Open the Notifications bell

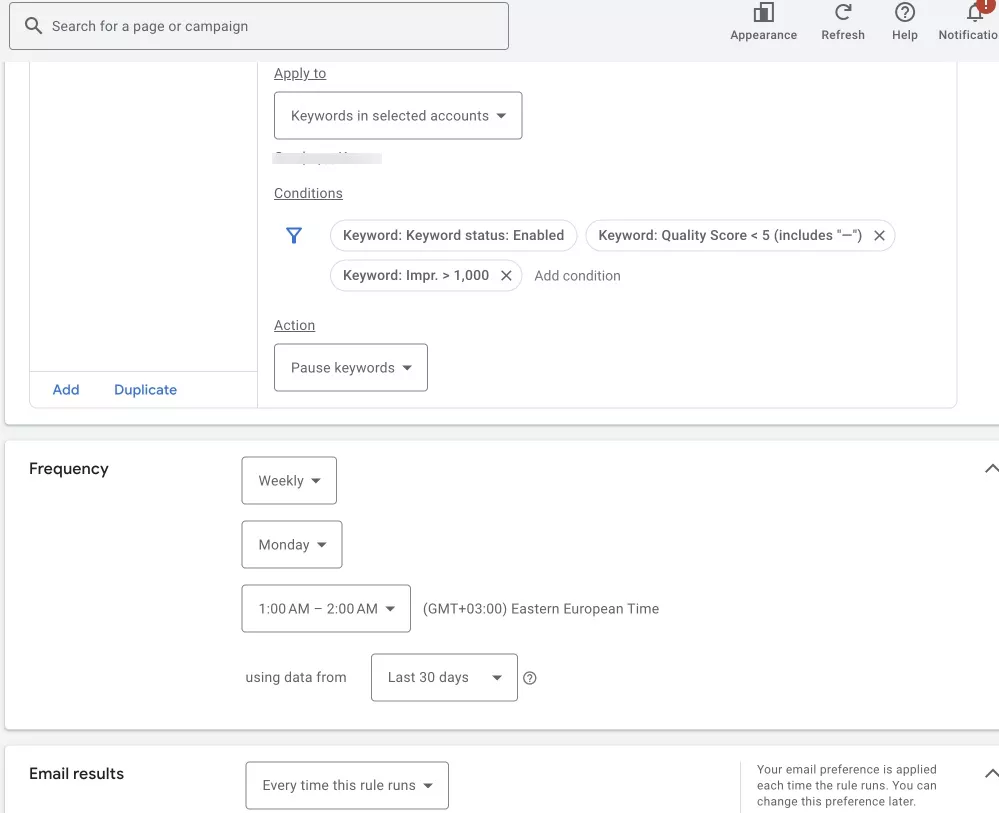(975, 12)
